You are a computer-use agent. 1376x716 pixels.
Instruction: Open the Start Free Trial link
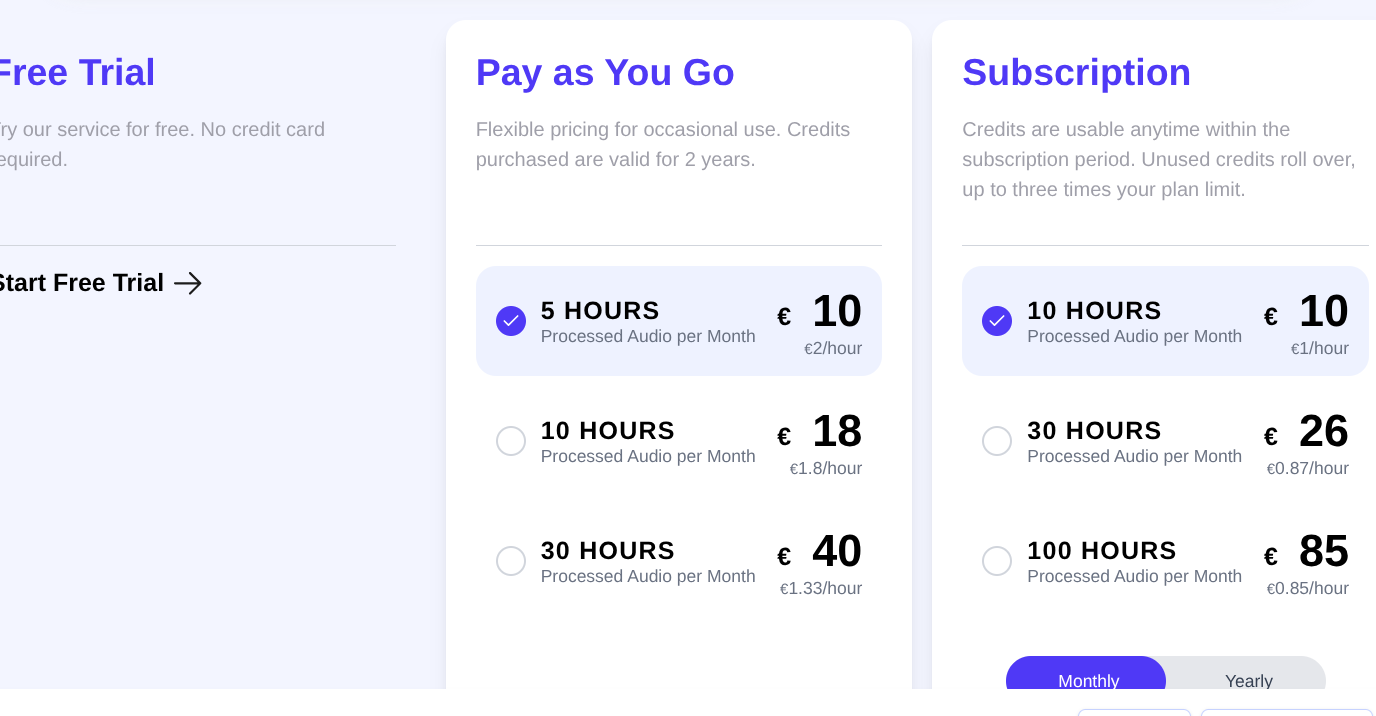click(80, 283)
